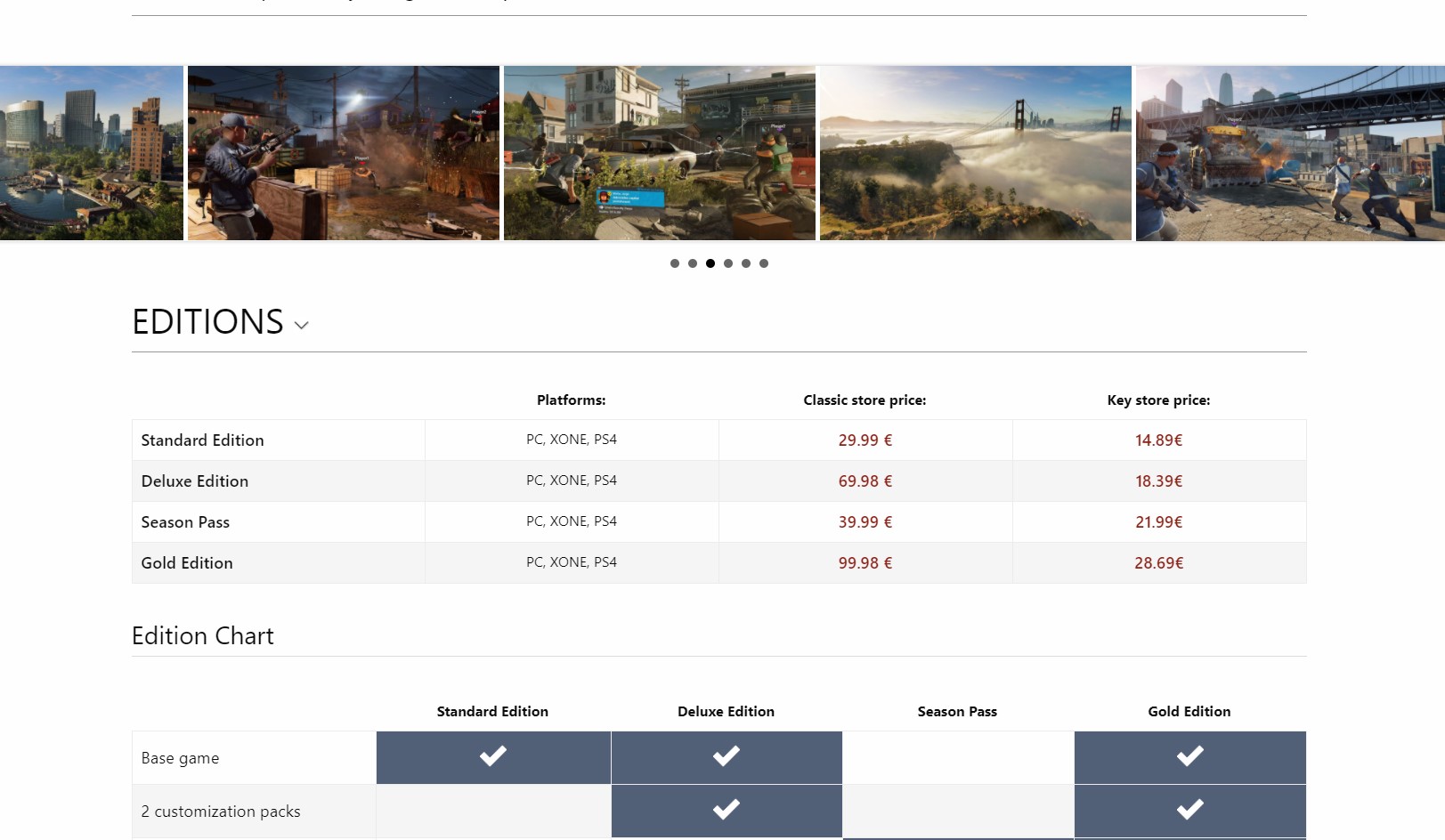Click the customization packs checkmark under Gold Edition
1445x840 pixels.
(x=1190, y=810)
